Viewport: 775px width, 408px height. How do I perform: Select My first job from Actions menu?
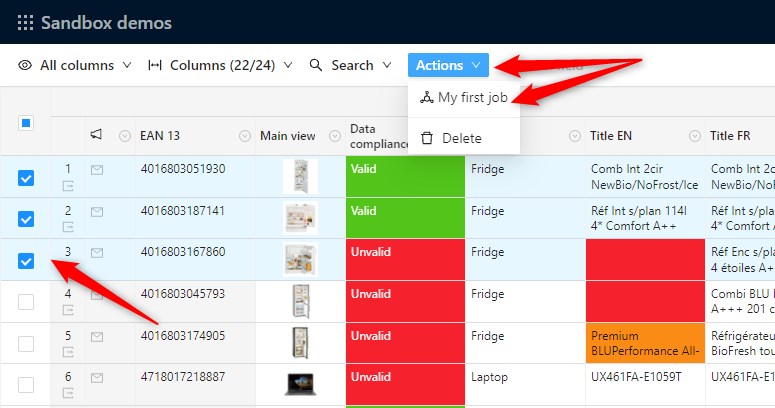pyautogui.click(x=472, y=97)
